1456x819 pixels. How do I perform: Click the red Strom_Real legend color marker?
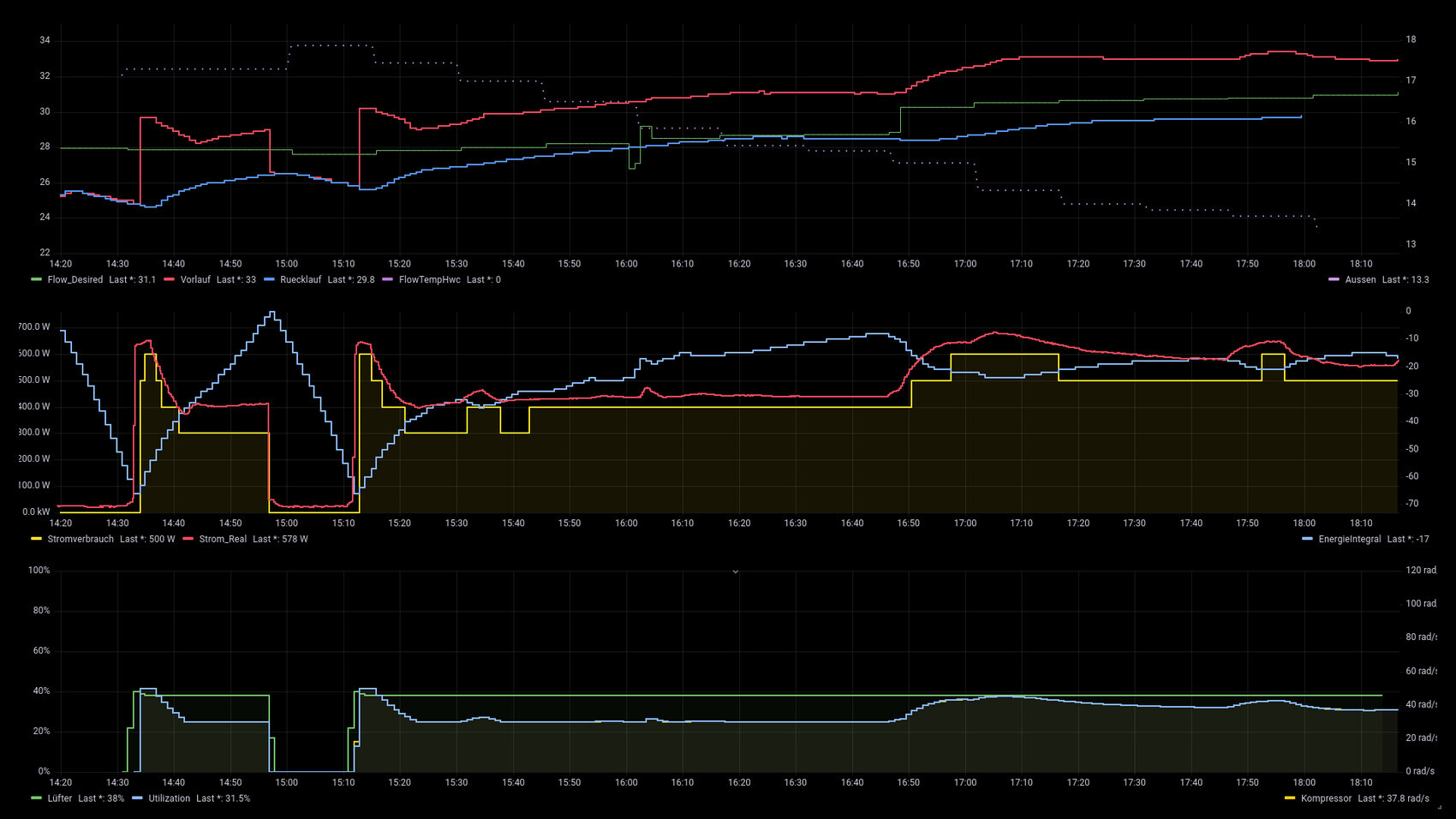pos(188,540)
